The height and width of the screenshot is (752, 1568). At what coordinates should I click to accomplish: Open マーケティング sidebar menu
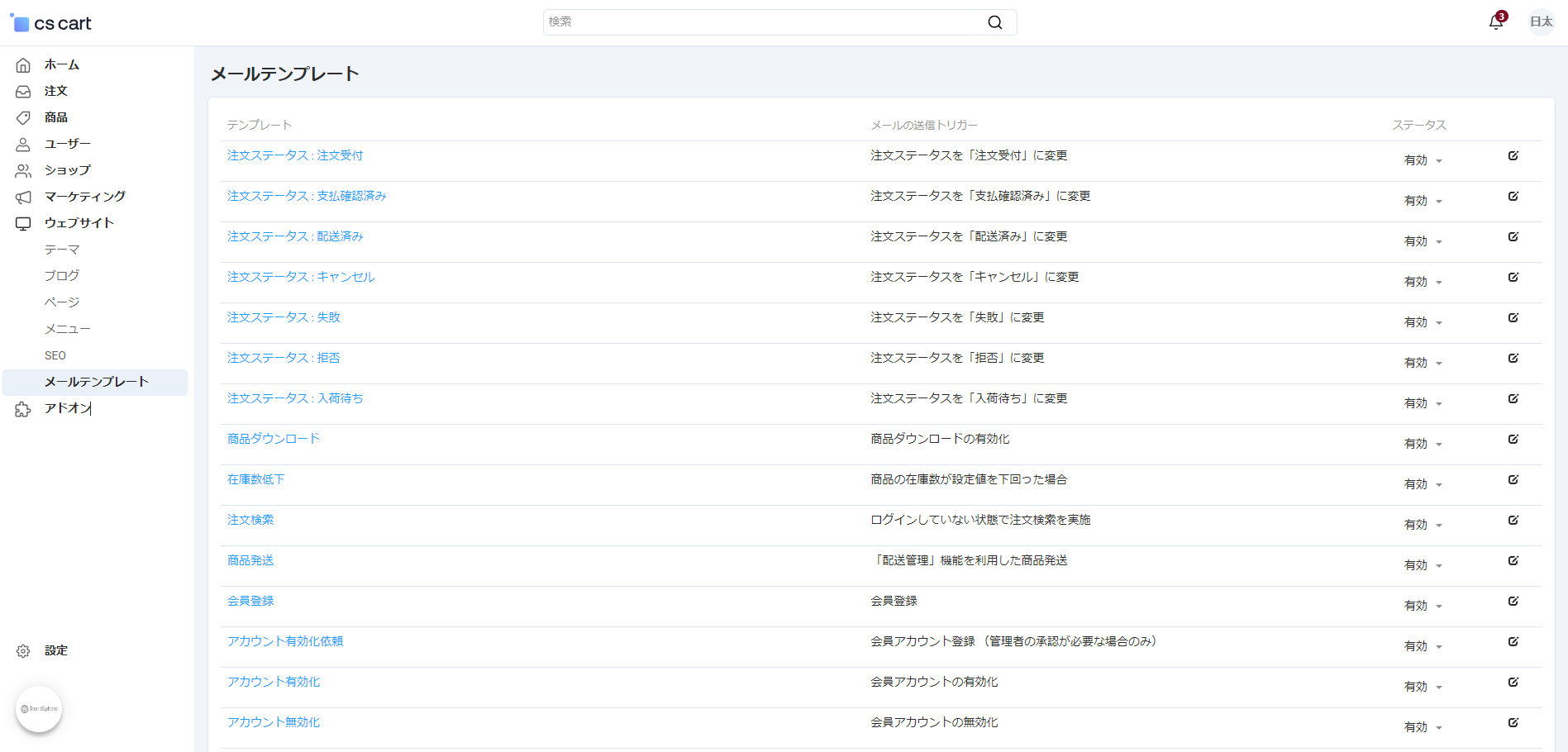tap(84, 197)
